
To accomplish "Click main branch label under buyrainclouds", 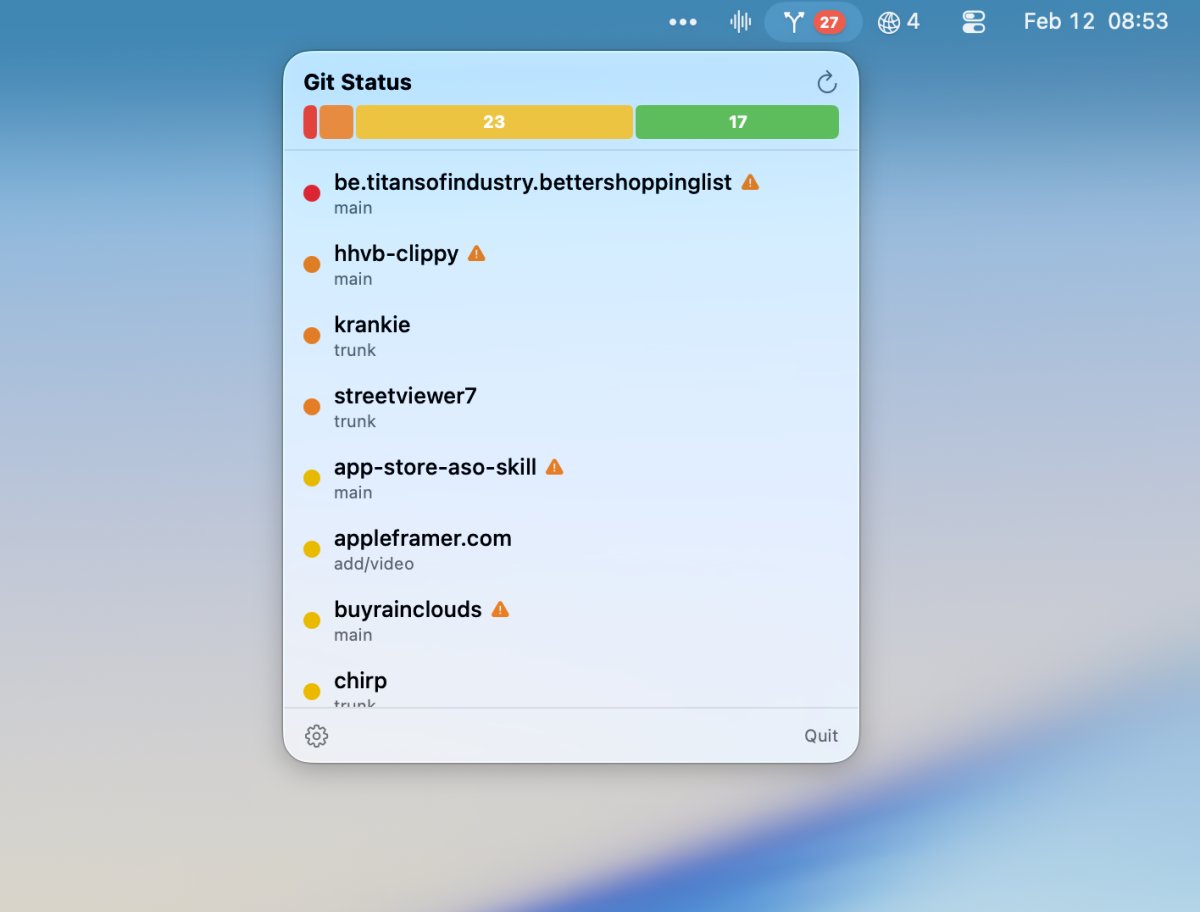I will [x=353, y=635].
